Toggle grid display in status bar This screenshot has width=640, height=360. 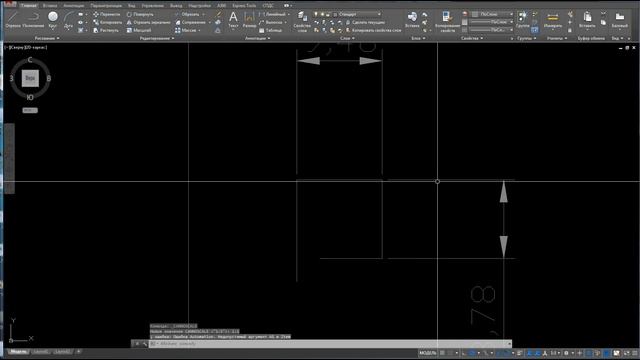point(443,353)
